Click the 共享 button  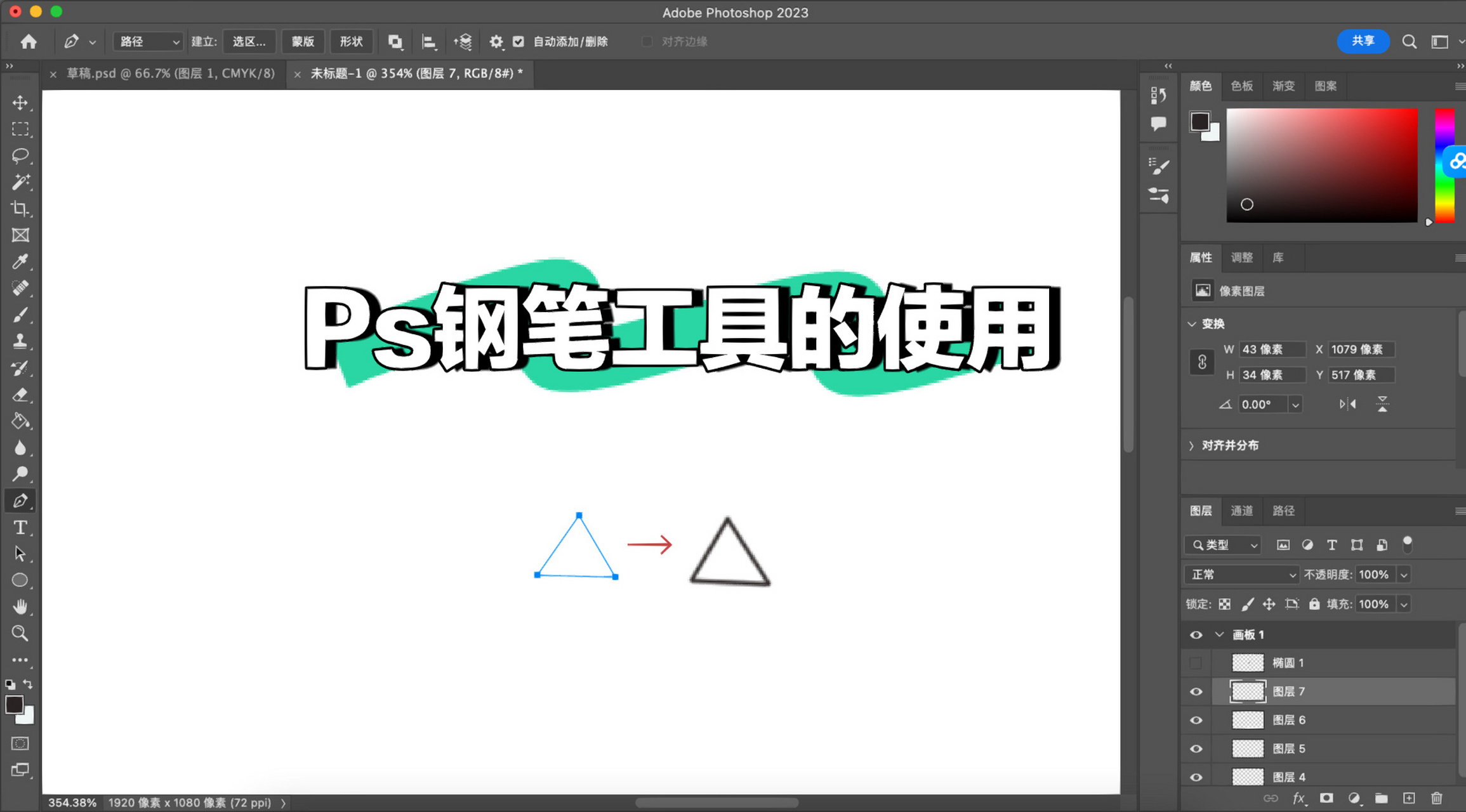[1363, 41]
